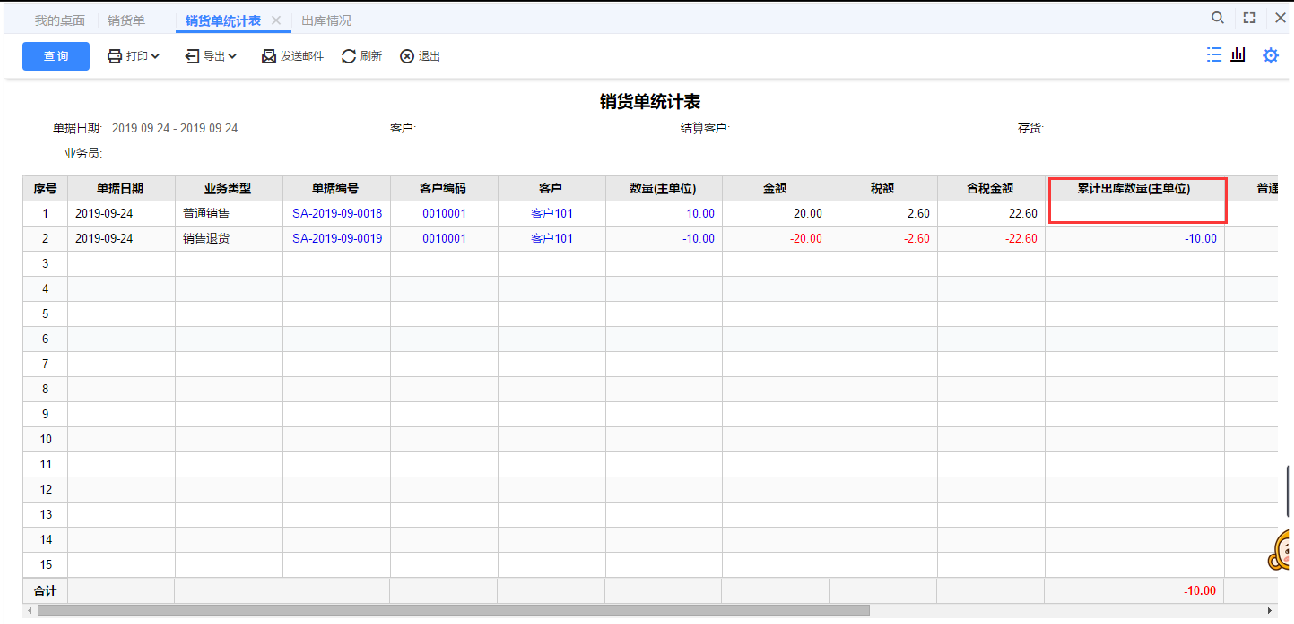Screen dimensions: 1294x624
Task: Click the 退出 exit icon
Action: (x=407, y=56)
